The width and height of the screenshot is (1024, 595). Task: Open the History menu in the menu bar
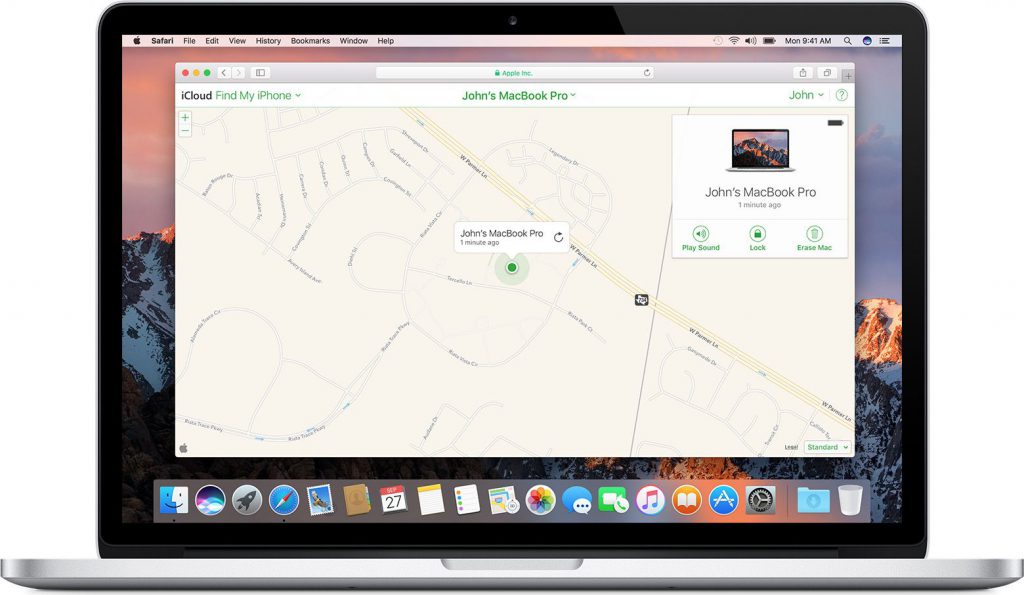coord(267,41)
